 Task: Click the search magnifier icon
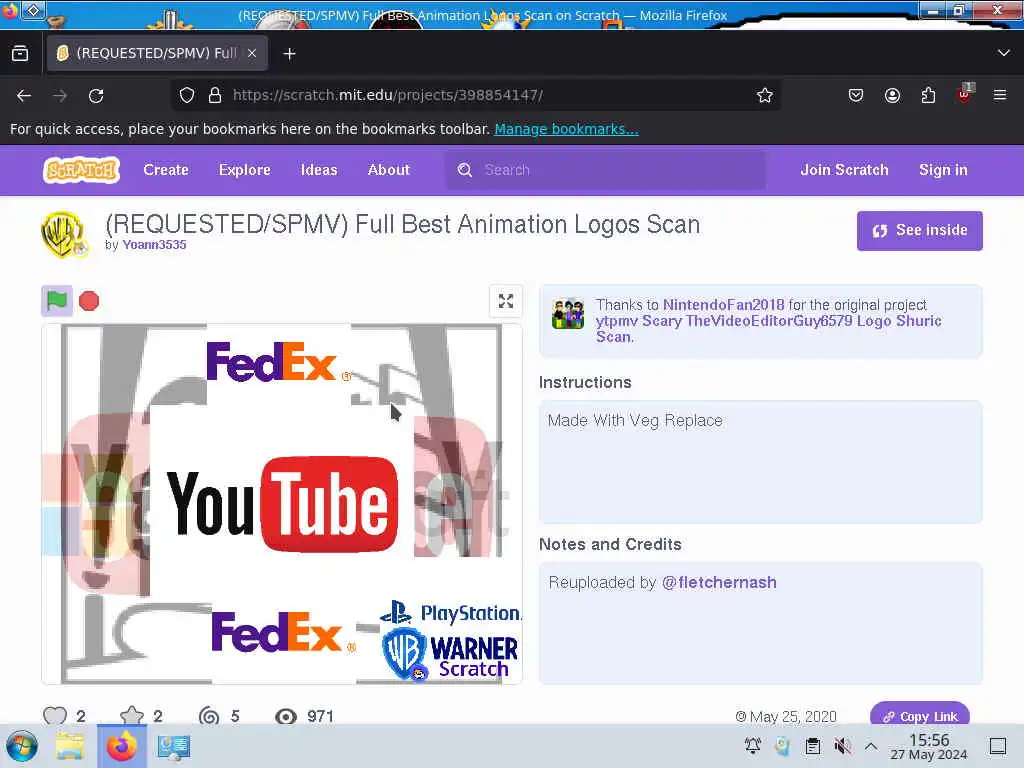pos(464,170)
